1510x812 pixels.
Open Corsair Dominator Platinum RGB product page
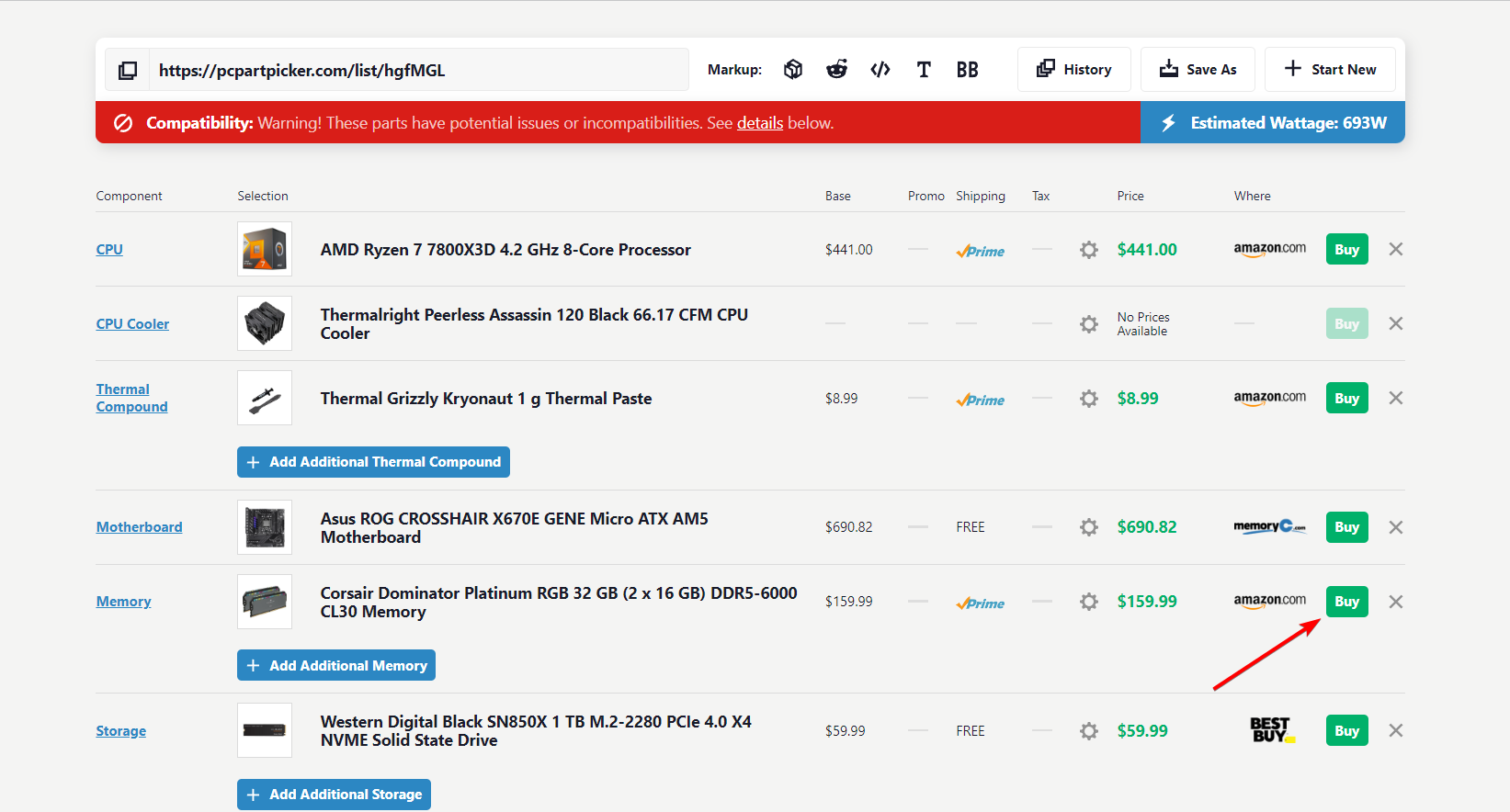click(x=559, y=603)
